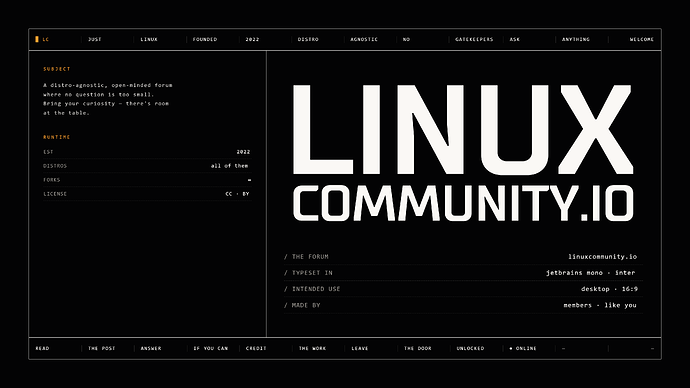Select 2022 in the top bar
The image size is (690, 388).
(252, 39)
